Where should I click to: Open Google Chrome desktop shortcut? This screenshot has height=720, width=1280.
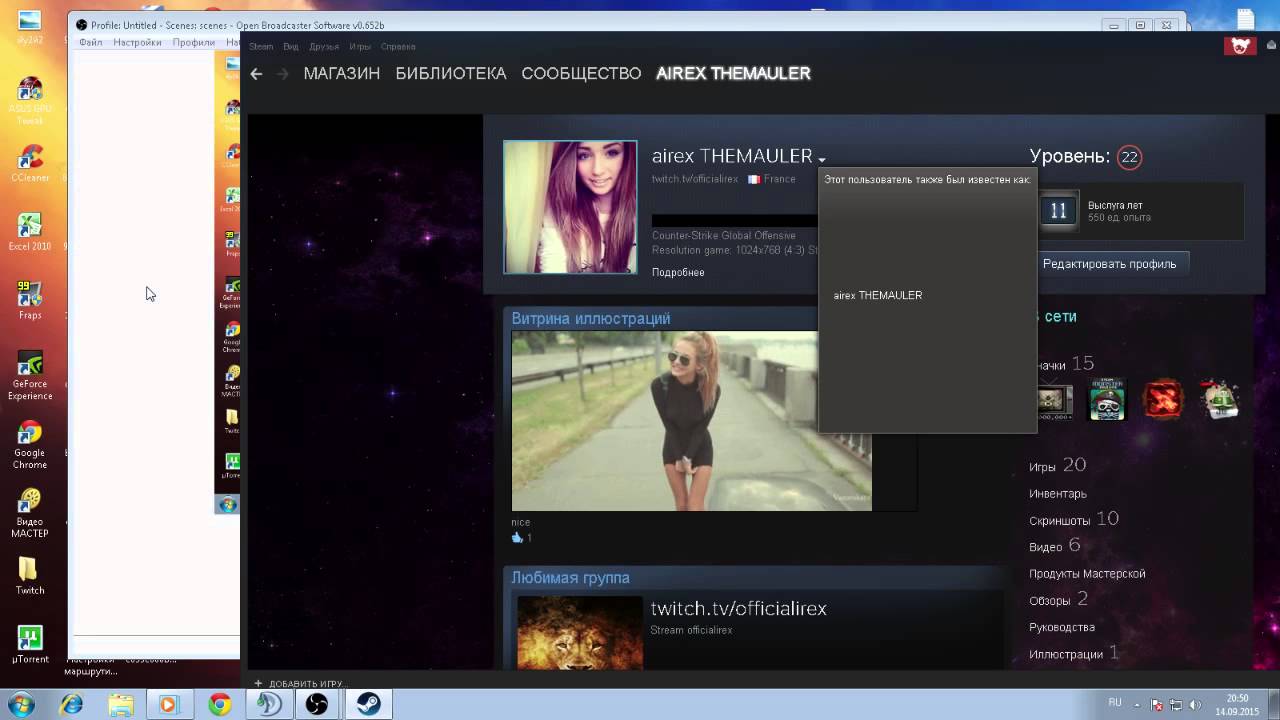(30, 445)
